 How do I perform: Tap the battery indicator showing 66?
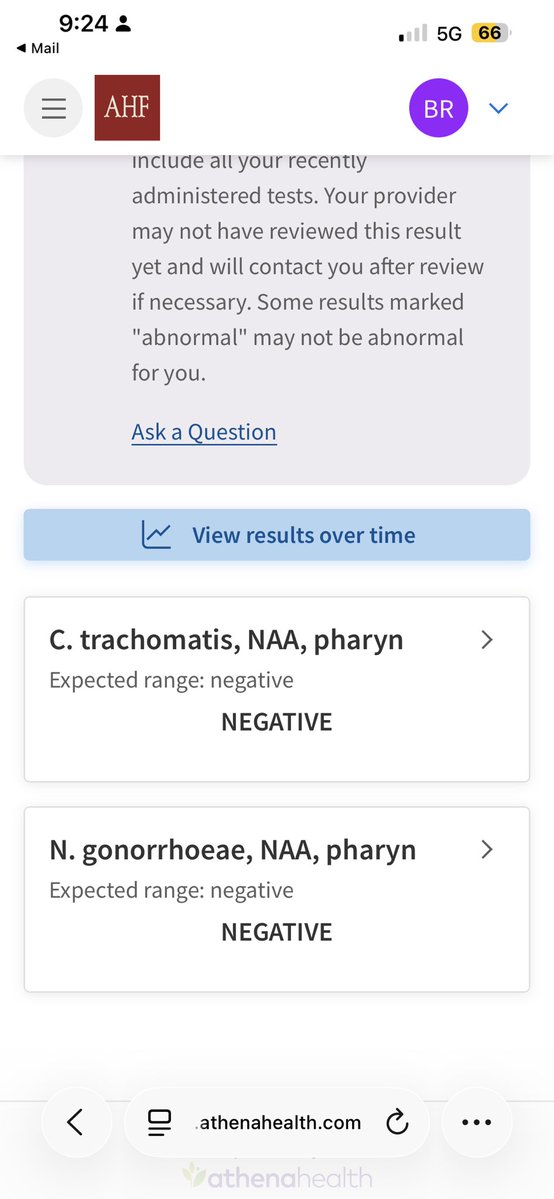[x=490, y=34]
